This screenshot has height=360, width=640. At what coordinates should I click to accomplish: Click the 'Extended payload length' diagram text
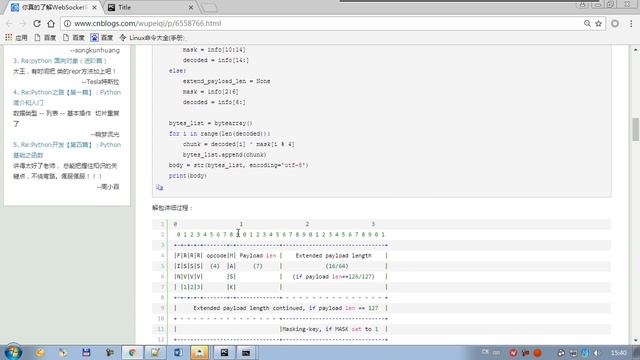click(333, 256)
